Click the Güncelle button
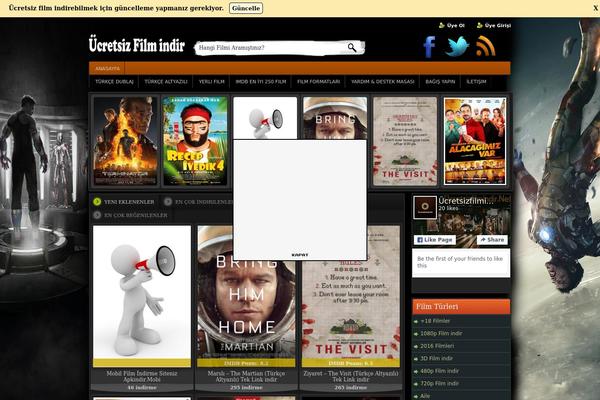This screenshot has height=400, width=600. pos(246,8)
